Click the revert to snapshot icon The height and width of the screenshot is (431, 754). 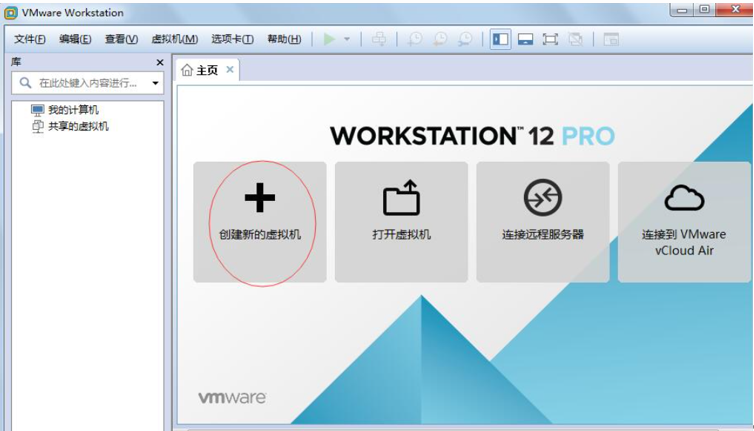point(440,39)
